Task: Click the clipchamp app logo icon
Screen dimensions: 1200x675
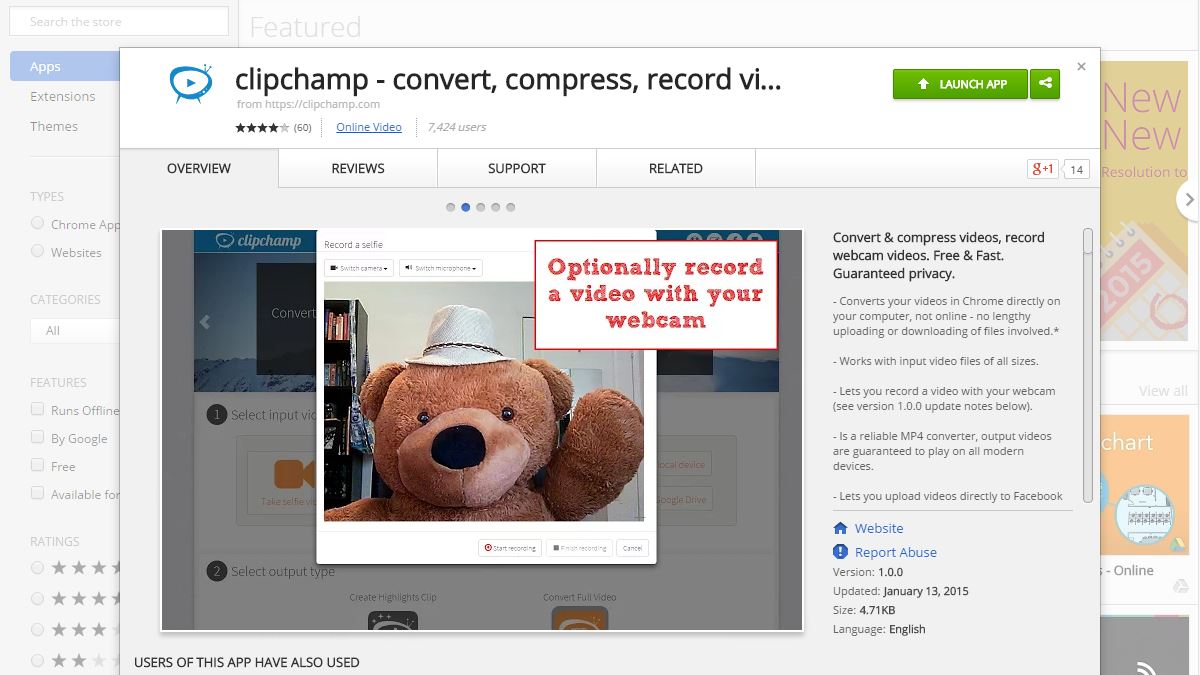Action: (x=189, y=85)
